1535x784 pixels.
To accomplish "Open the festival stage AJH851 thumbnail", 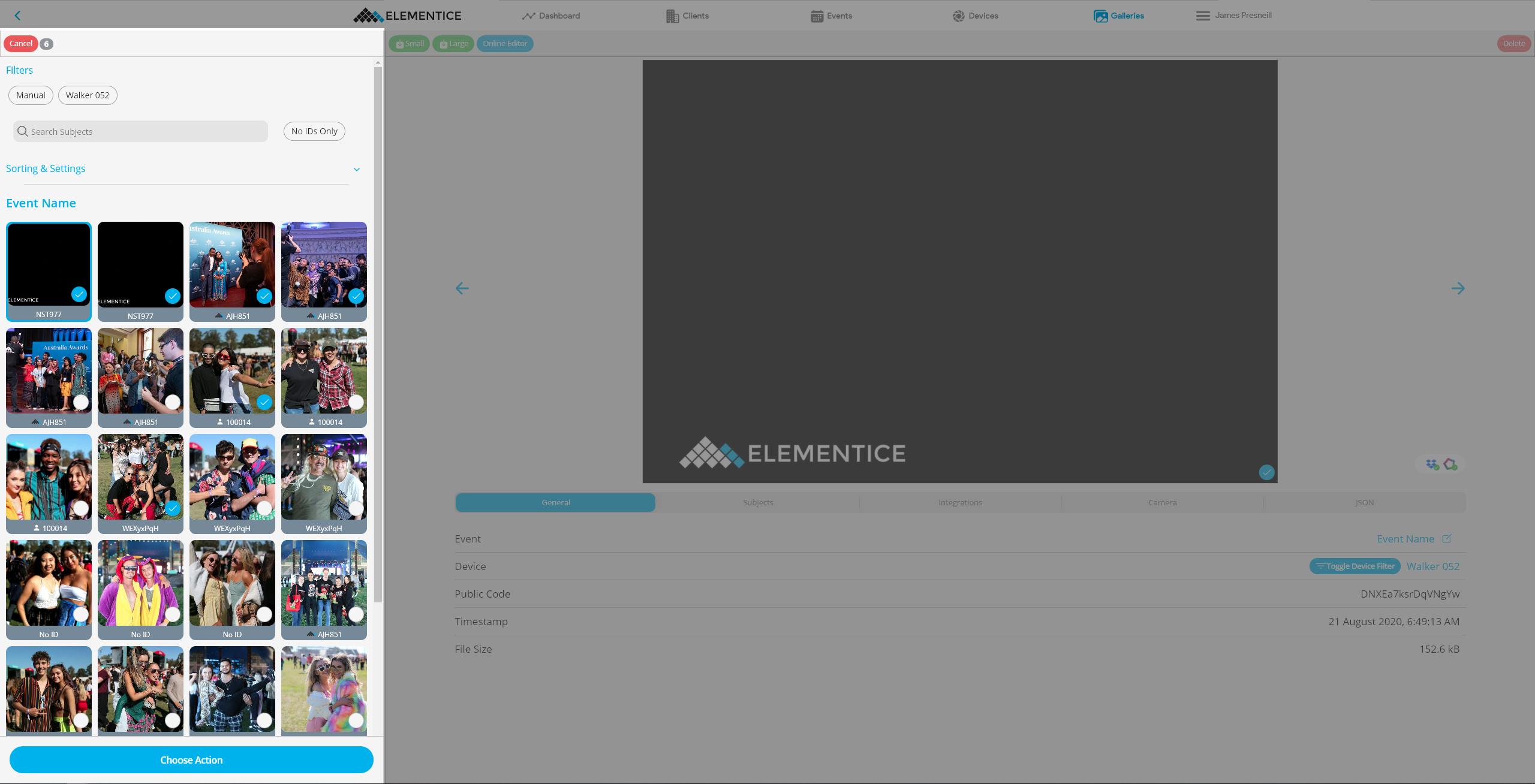I will tap(324, 583).
